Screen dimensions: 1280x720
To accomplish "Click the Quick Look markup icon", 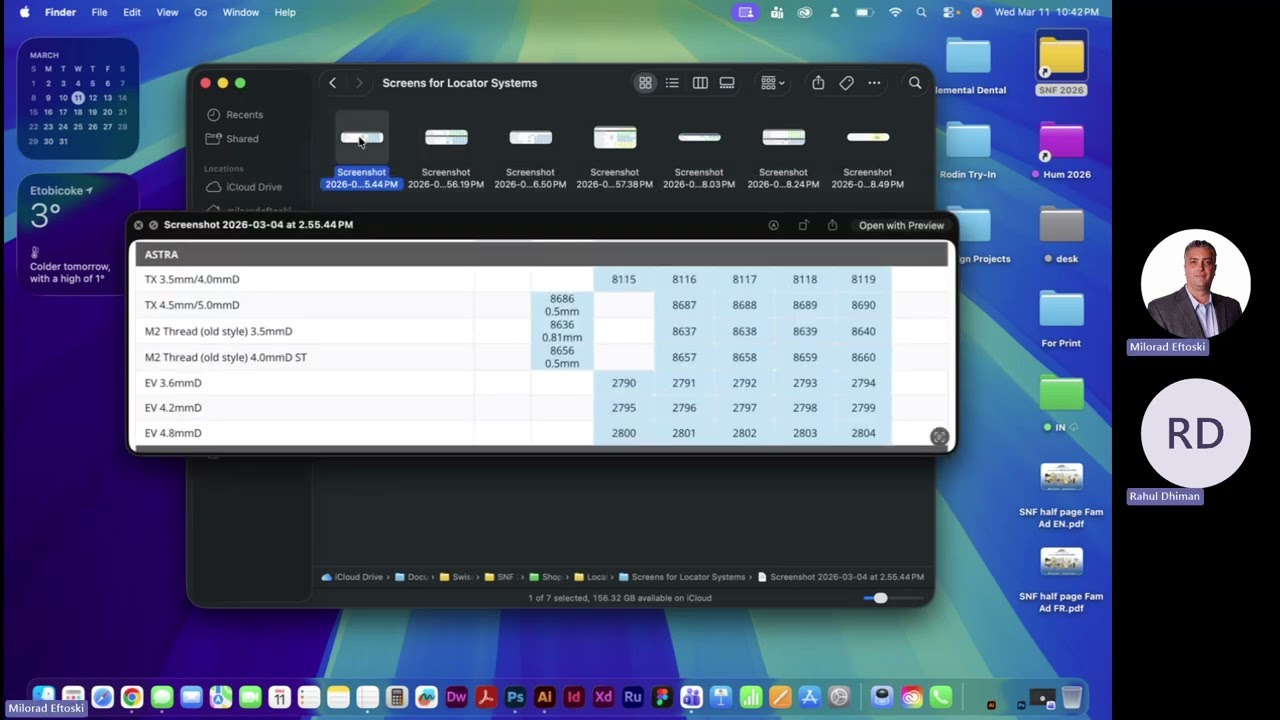I will tap(773, 225).
